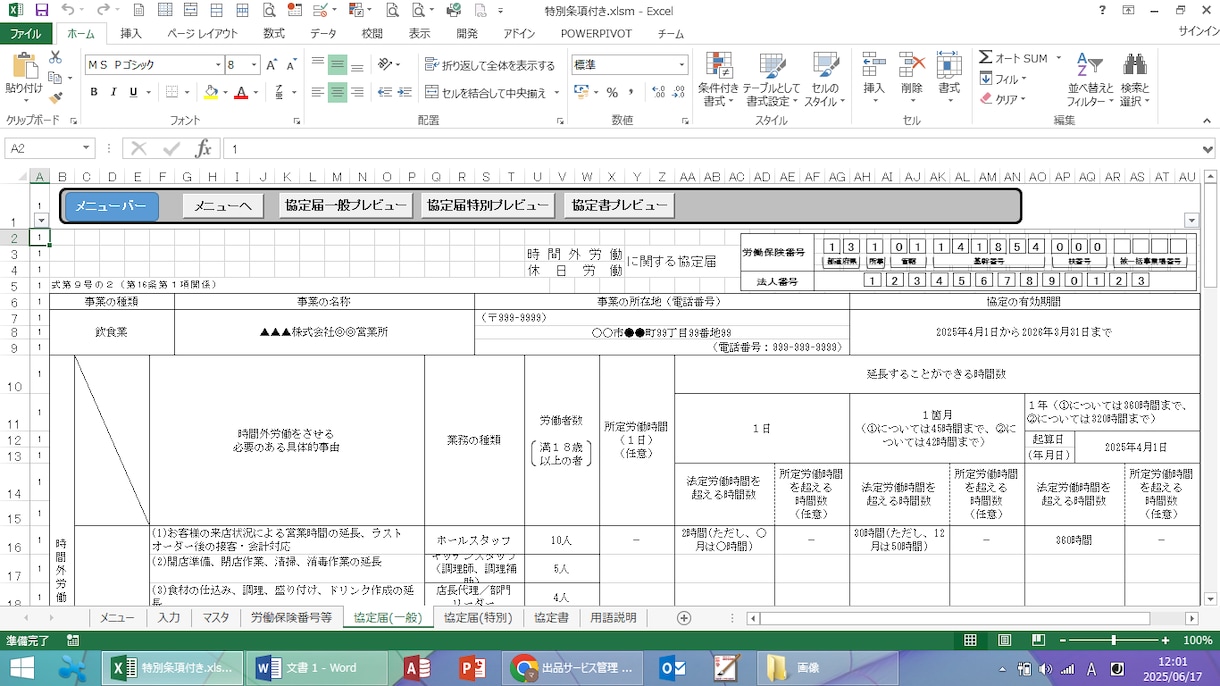The image size is (1220, 686).
Task: Click the メニューバー blue button
Action: coord(112,206)
